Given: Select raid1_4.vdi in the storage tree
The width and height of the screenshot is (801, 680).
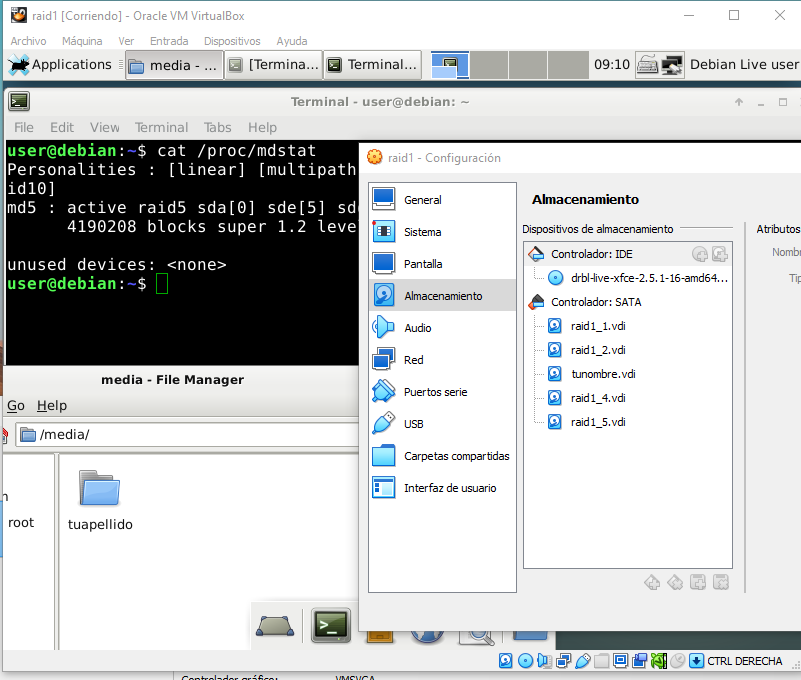Looking at the screenshot, I should point(598,398).
